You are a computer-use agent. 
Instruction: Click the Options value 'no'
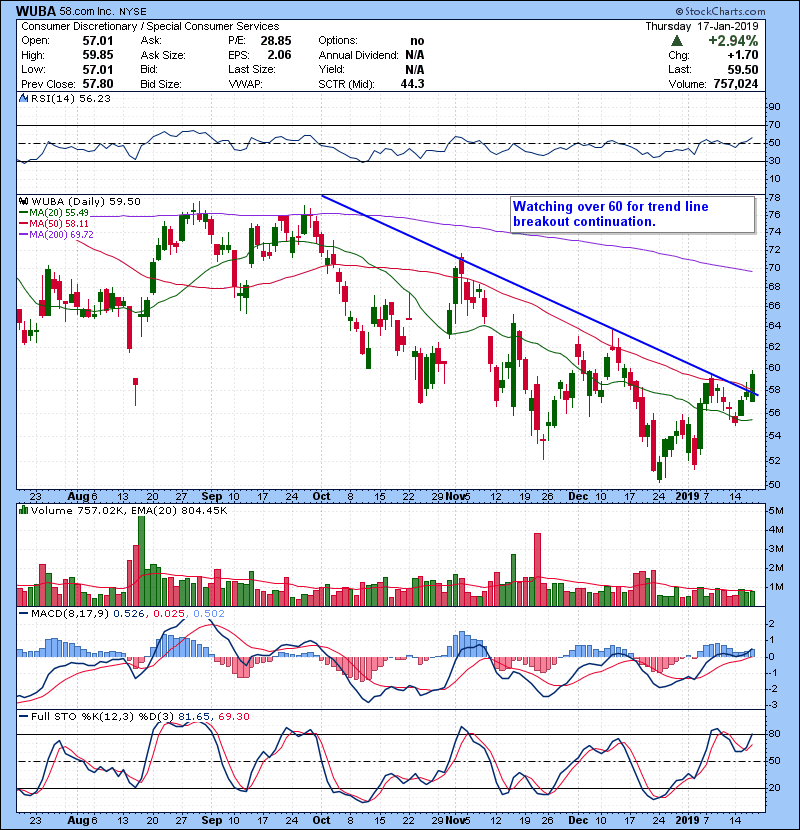417,41
